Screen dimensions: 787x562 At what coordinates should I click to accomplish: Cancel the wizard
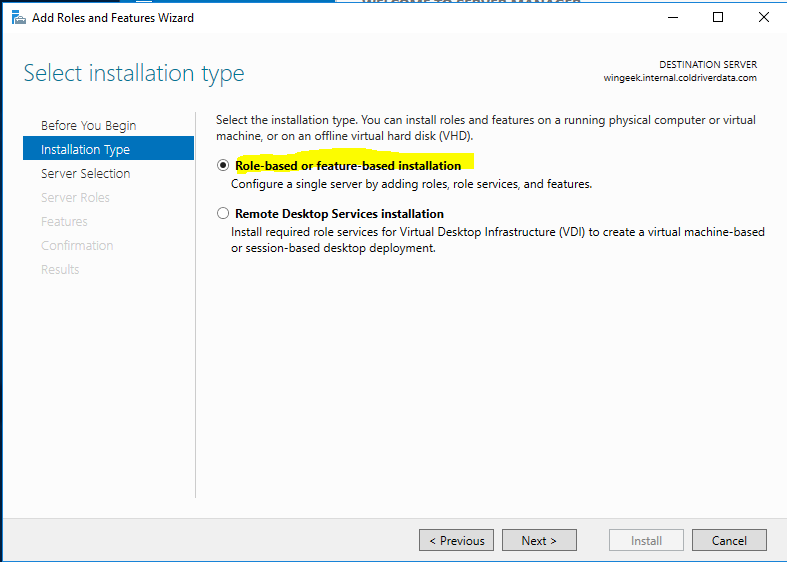click(729, 540)
